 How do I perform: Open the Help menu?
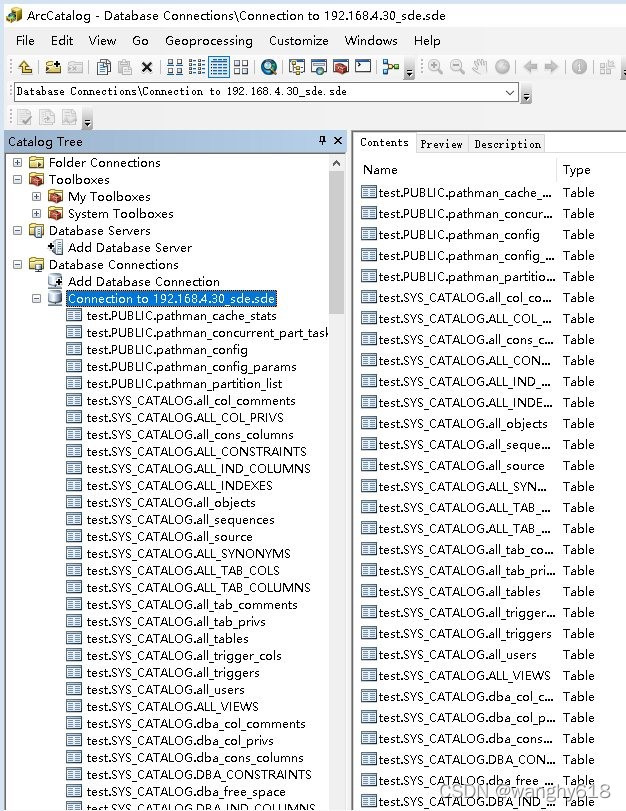(x=427, y=40)
